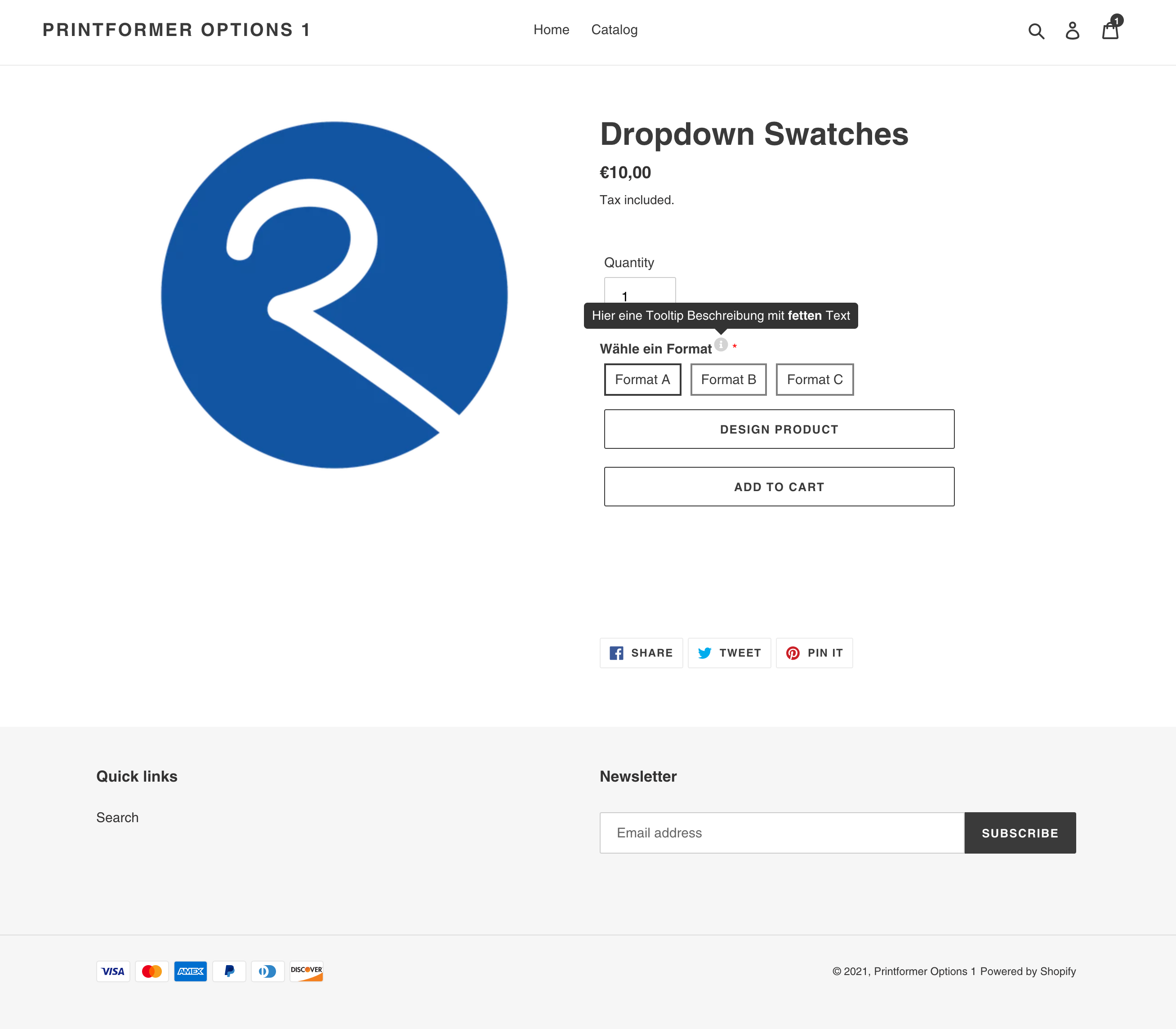Image resolution: width=1176 pixels, height=1029 pixels.
Task: Pin the product on Pinterest
Action: (814, 653)
